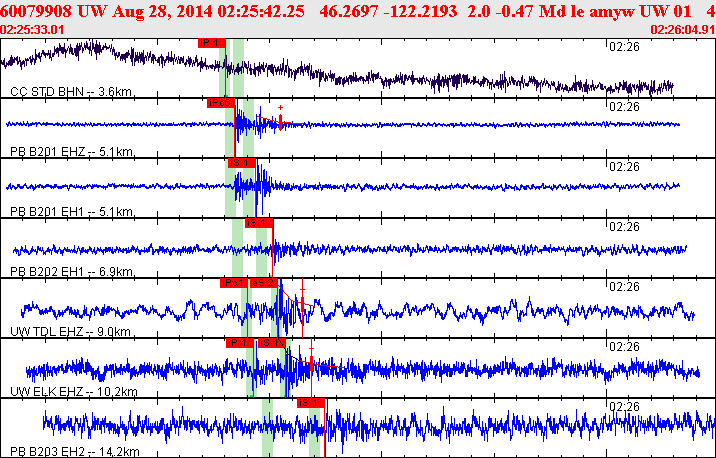The width and height of the screenshot is (716, 458).
Task: Select the iP 1 pick flag on UW ELK EHZ
Action: 240,343
